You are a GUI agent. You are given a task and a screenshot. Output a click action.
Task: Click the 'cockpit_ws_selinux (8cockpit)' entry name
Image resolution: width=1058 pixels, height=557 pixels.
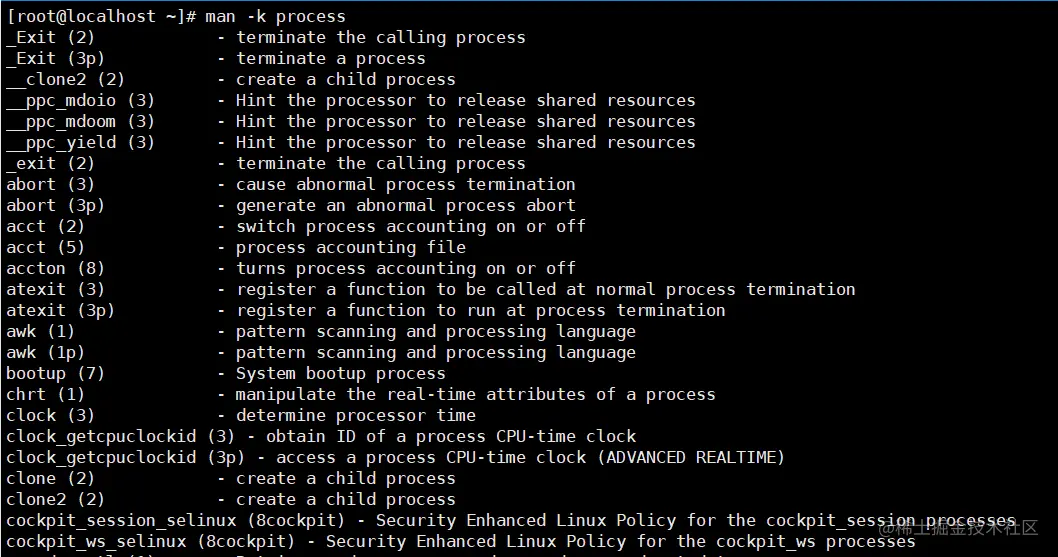tap(150, 541)
